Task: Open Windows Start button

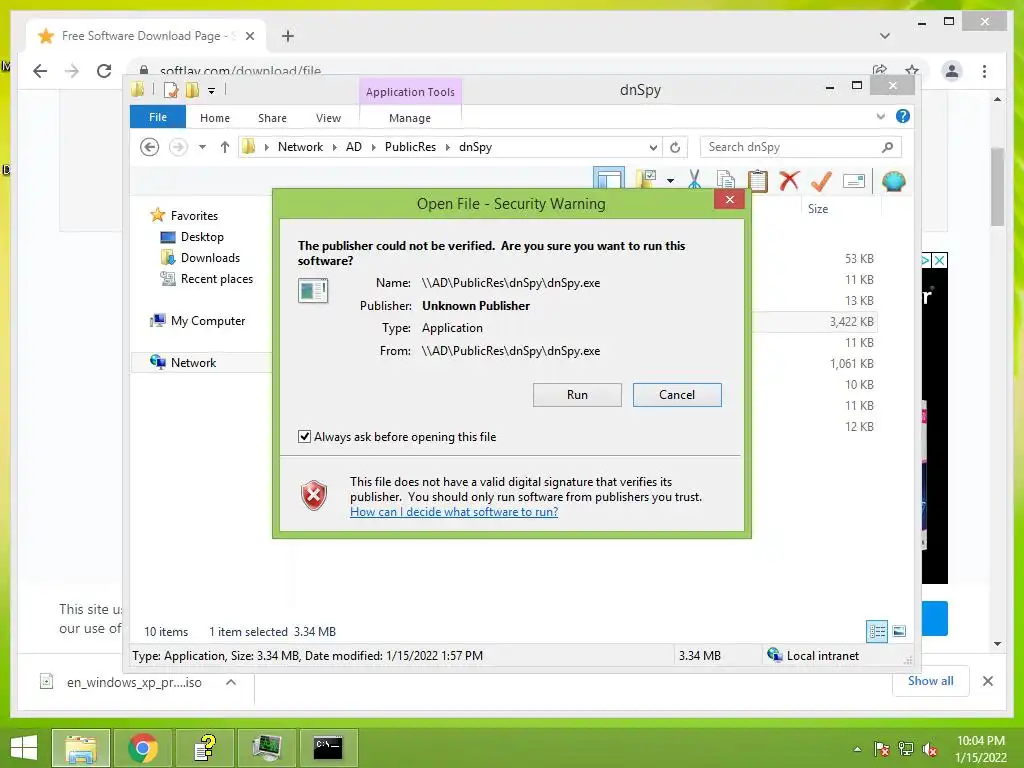Action: (x=24, y=747)
